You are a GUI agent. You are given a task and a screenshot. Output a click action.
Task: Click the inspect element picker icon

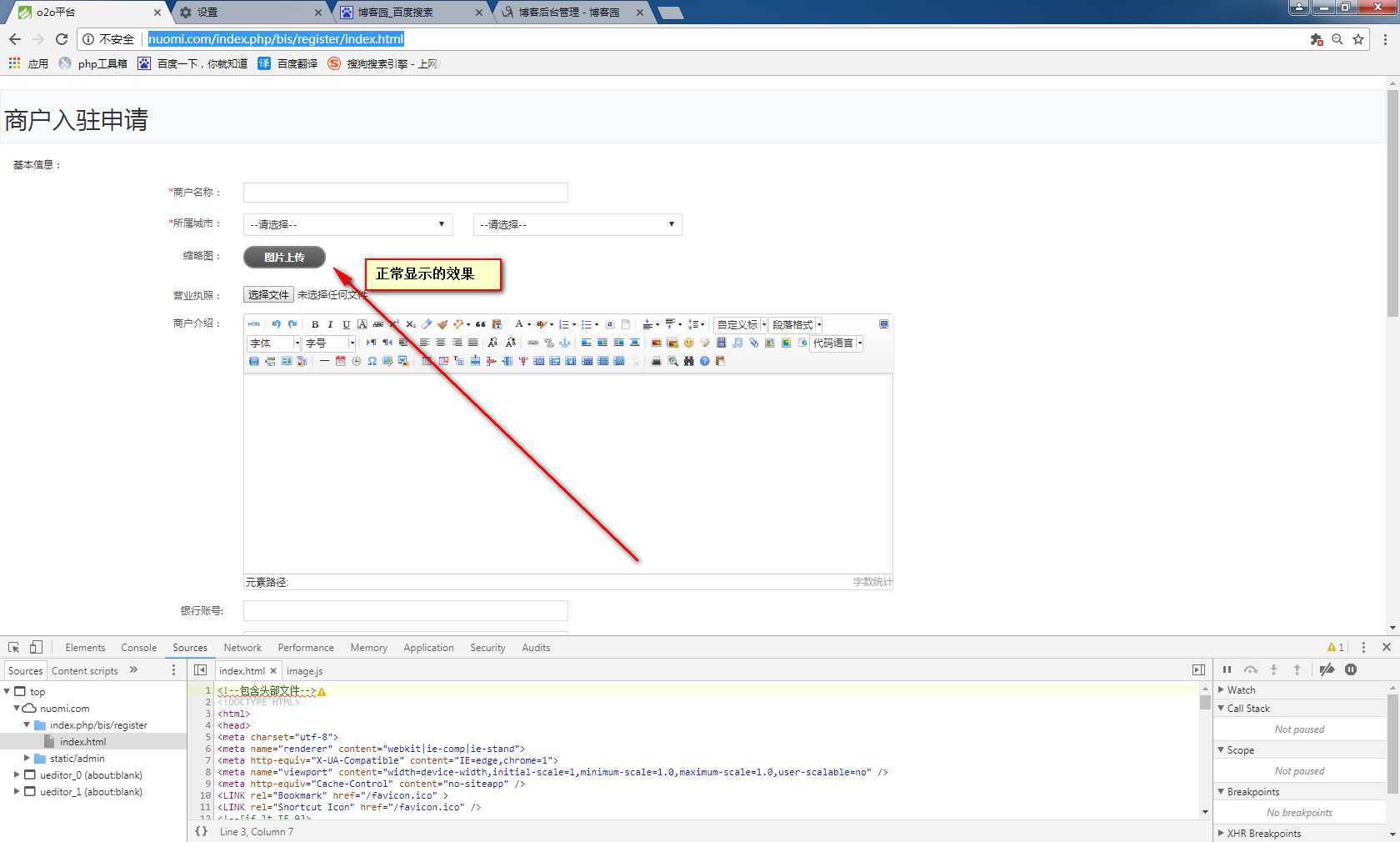pyautogui.click(x=14, y=648)
